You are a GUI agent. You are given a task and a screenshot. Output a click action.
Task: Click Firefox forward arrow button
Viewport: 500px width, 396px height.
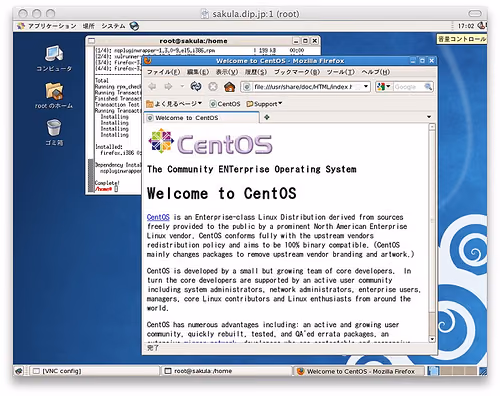168,87
